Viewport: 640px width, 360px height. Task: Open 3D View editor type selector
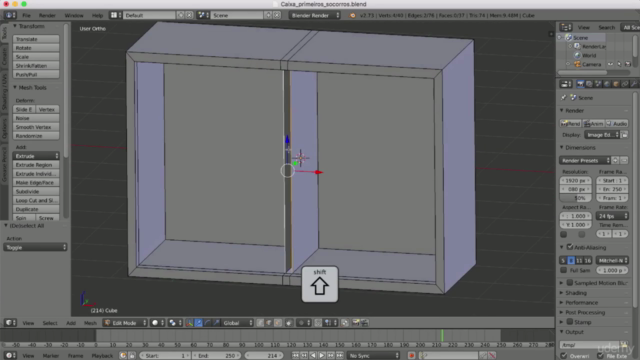(10, 322)
